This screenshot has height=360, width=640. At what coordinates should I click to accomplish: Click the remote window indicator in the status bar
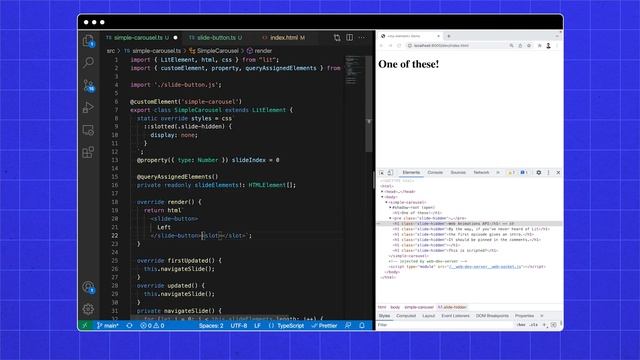[84, 325]
